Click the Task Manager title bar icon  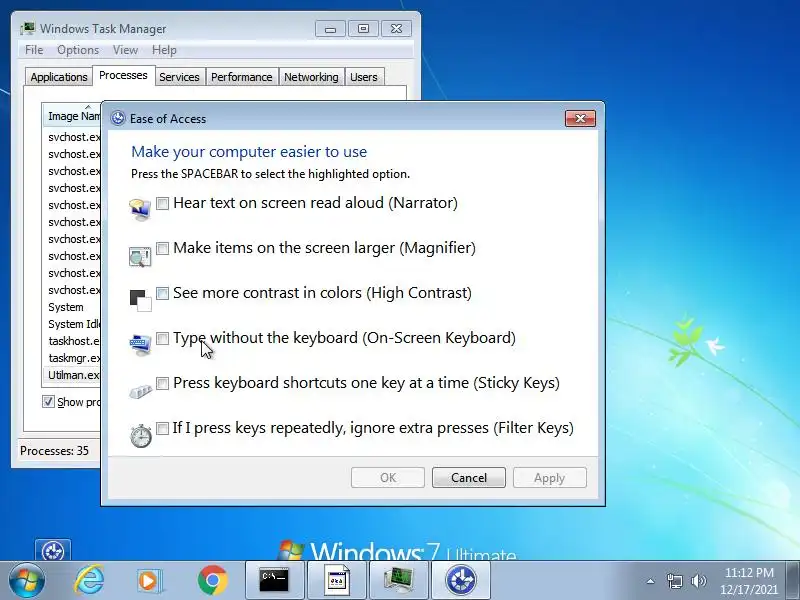coord(28,28)
